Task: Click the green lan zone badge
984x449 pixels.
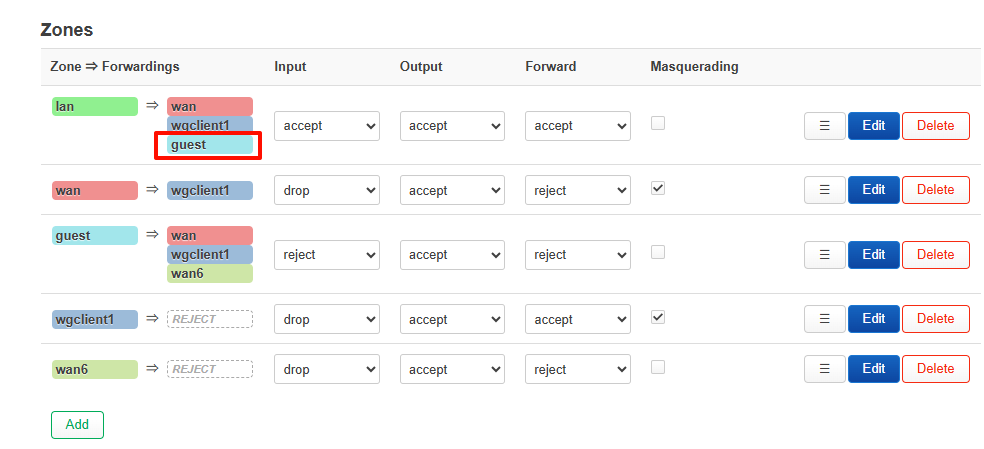Action: tap(95, 107)
